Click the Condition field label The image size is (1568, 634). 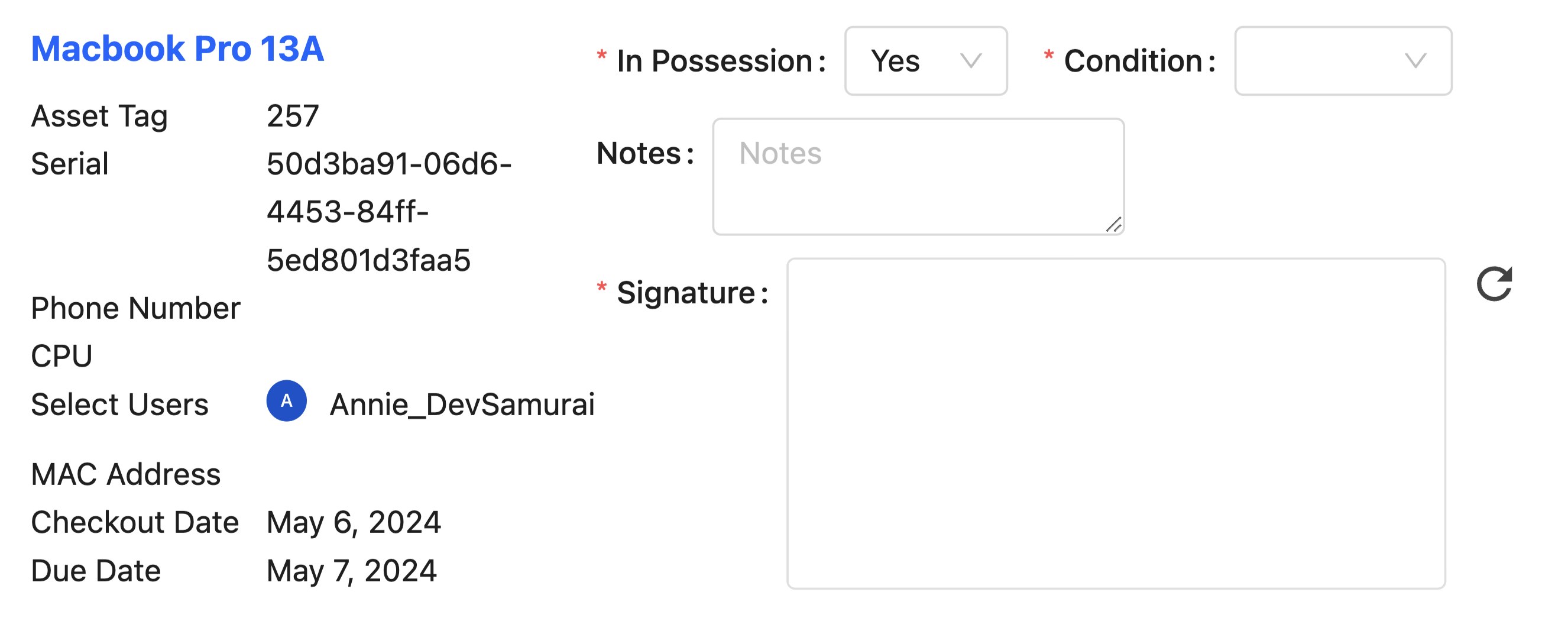point(1133,61)
